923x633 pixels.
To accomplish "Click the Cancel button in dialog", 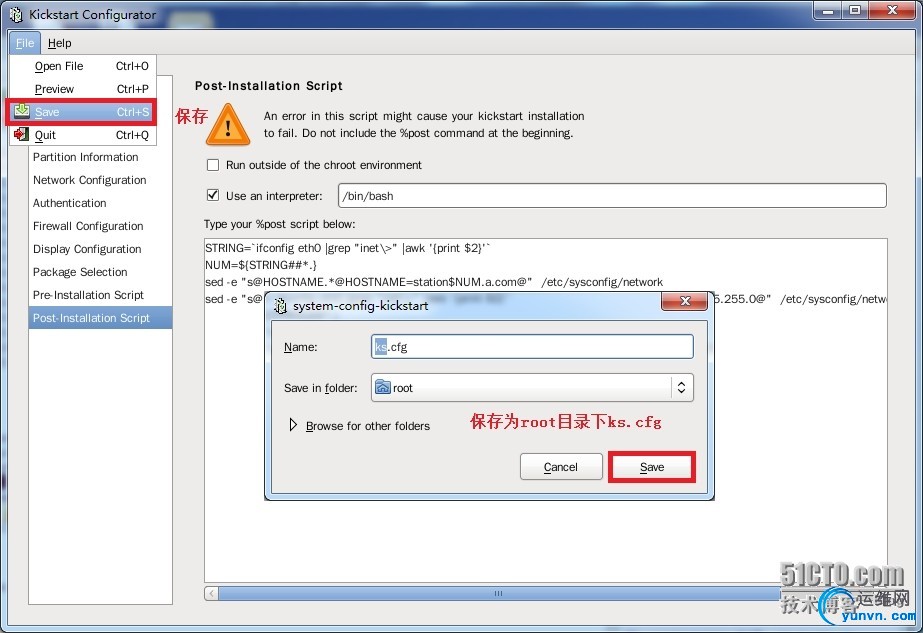I will [561, 467].
